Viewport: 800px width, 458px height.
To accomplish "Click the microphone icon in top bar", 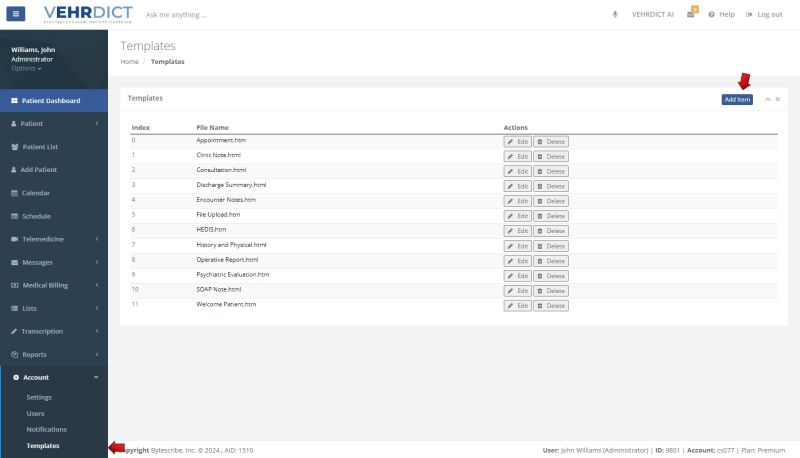I will [x=614, y=14].
